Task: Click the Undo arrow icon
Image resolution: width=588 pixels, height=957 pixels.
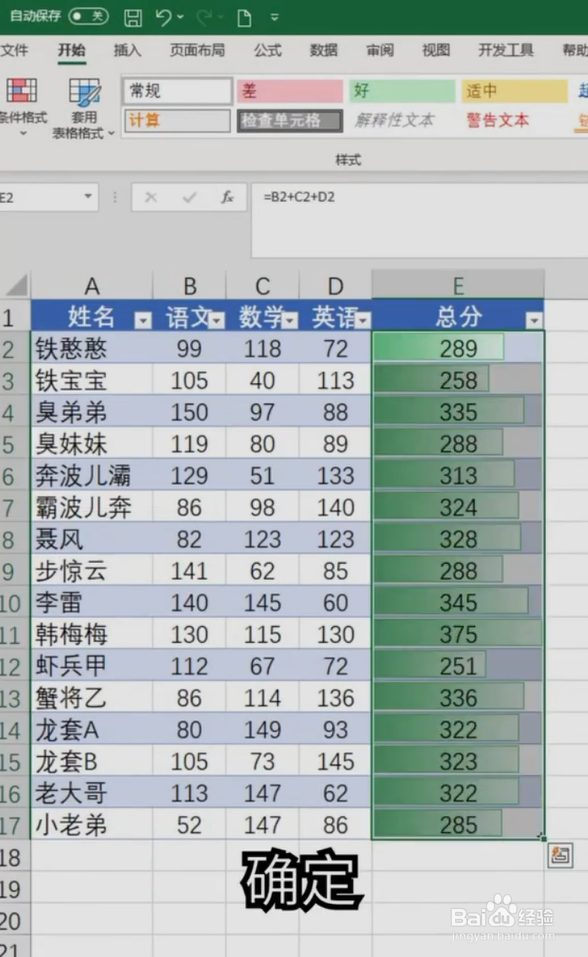Action: [164, 17]
